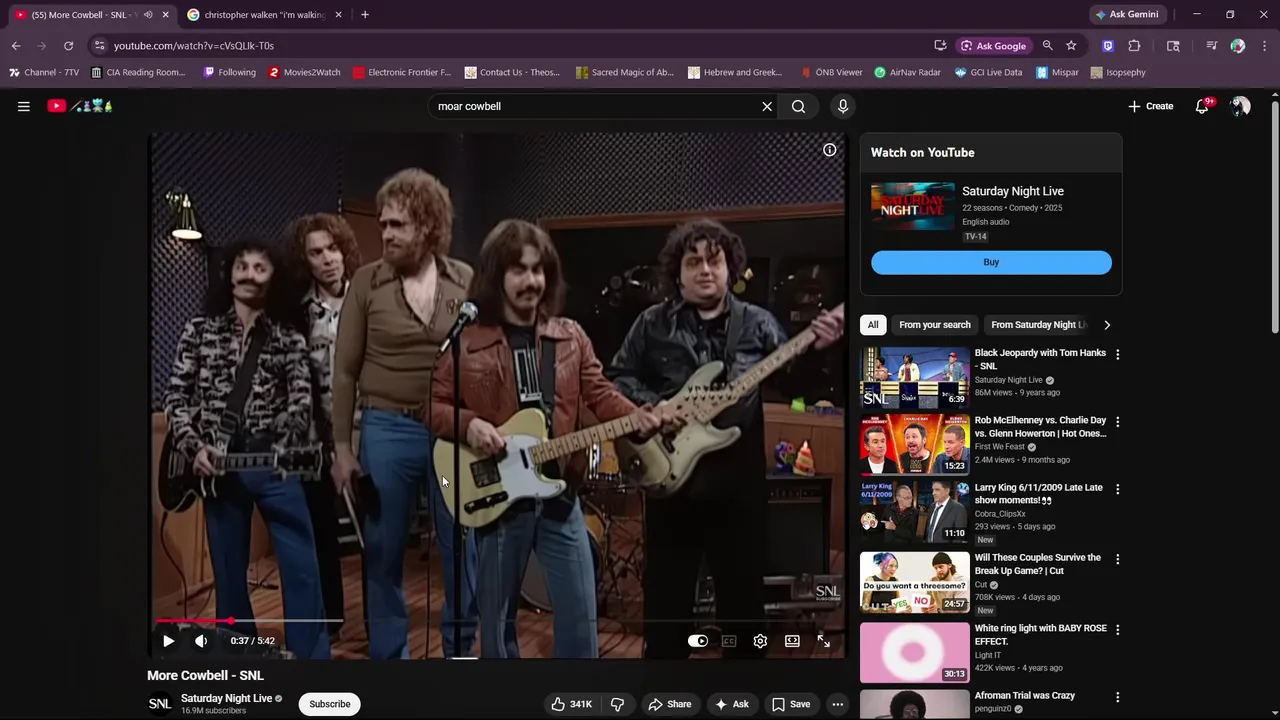Screen dimensions: 1280x720
Task: Click the Ask button below video
Action: pos(731,704)
